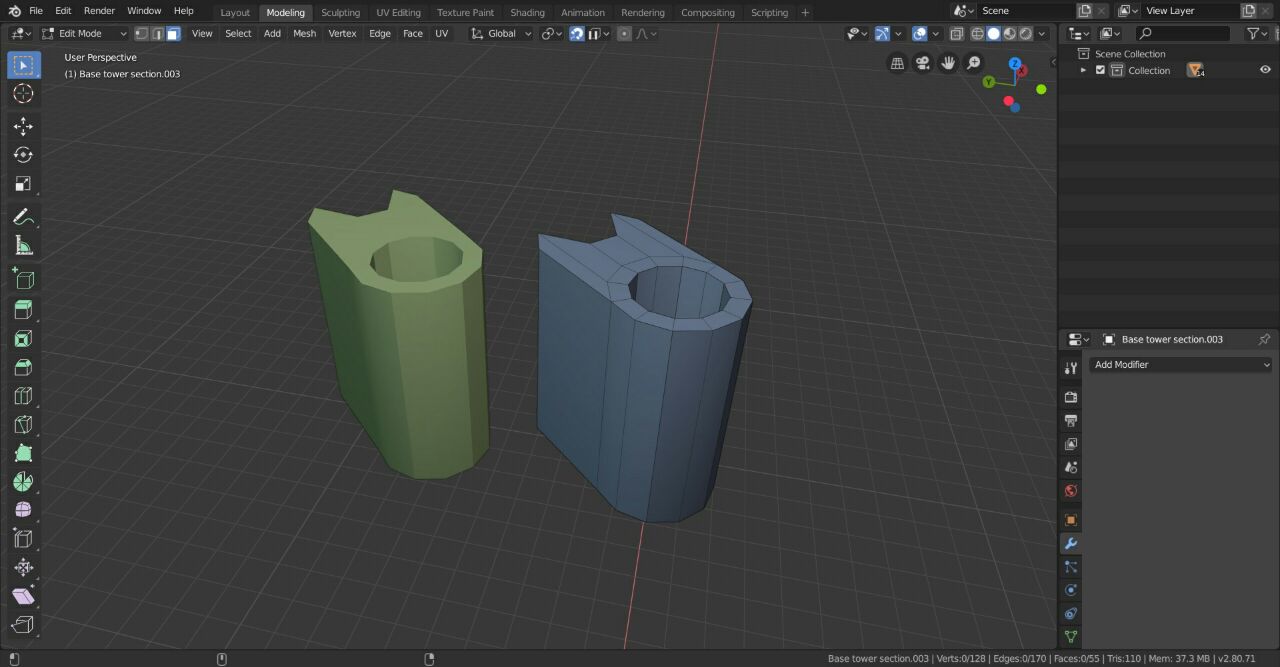
Task: Open the outliner filter dropdown
Action: pyautogui.click(x=1257, y=33)
